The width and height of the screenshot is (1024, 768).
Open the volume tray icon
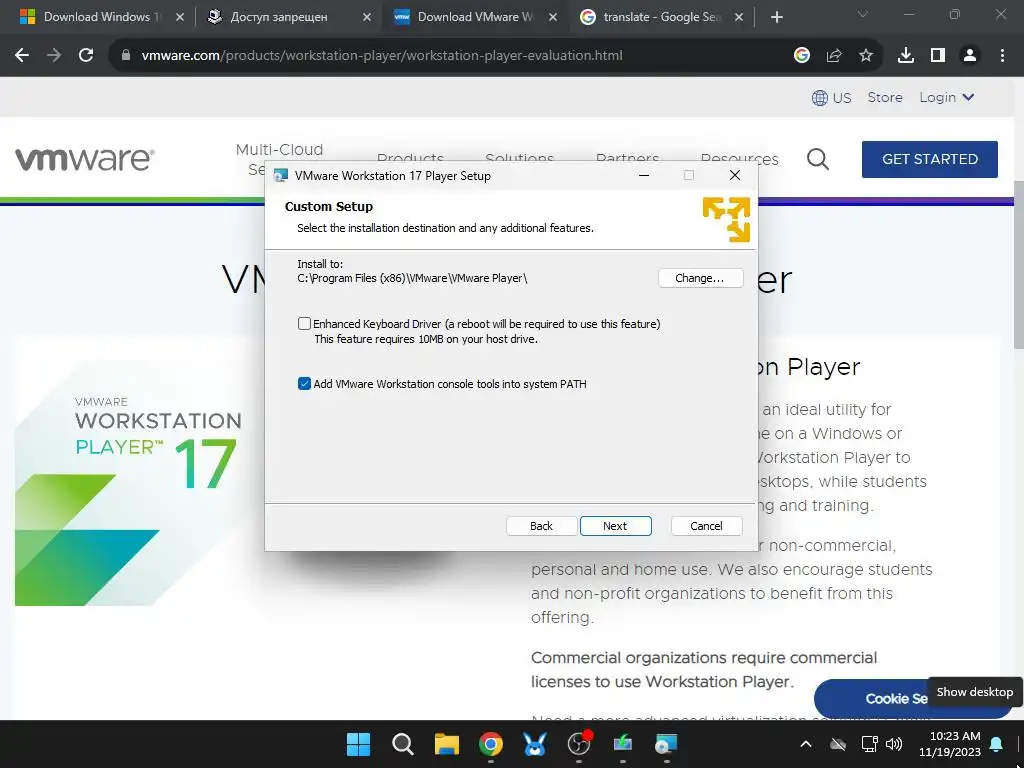(x=894, y=744)
